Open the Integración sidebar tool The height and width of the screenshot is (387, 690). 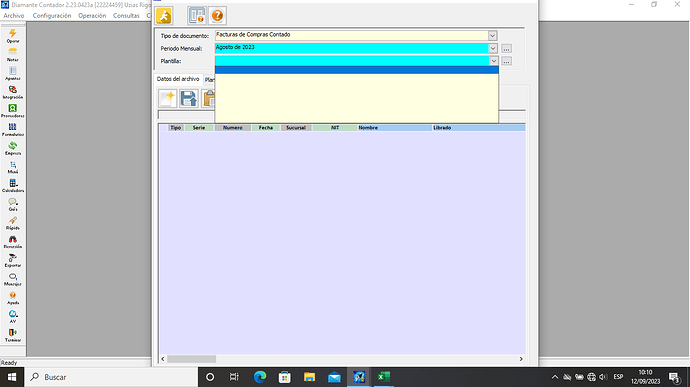pos(13,92)
